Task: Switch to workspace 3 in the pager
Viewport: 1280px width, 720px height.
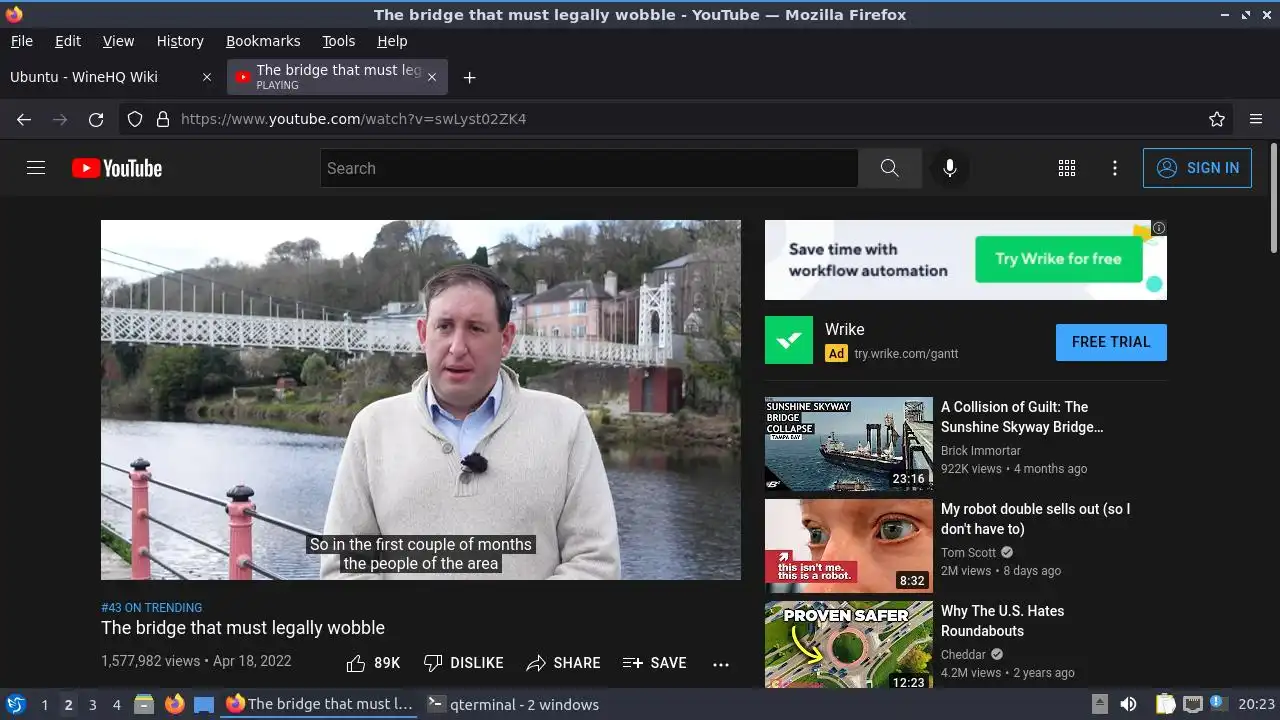Action: [92, 705]
